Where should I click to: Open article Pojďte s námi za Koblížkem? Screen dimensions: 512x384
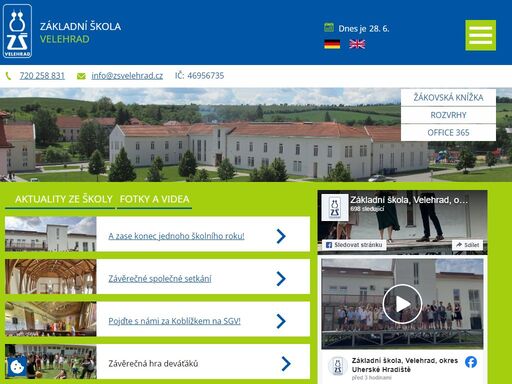click(x=174, y=321)
